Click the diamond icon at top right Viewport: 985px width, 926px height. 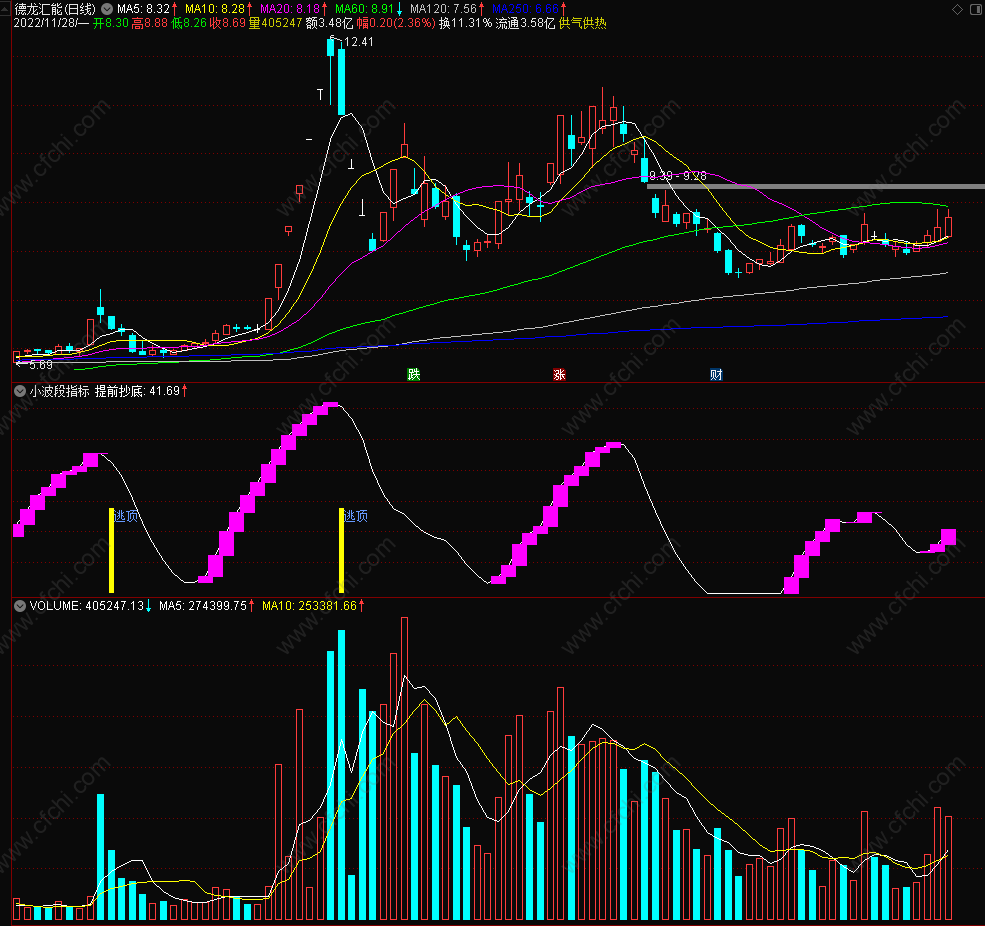957,9
